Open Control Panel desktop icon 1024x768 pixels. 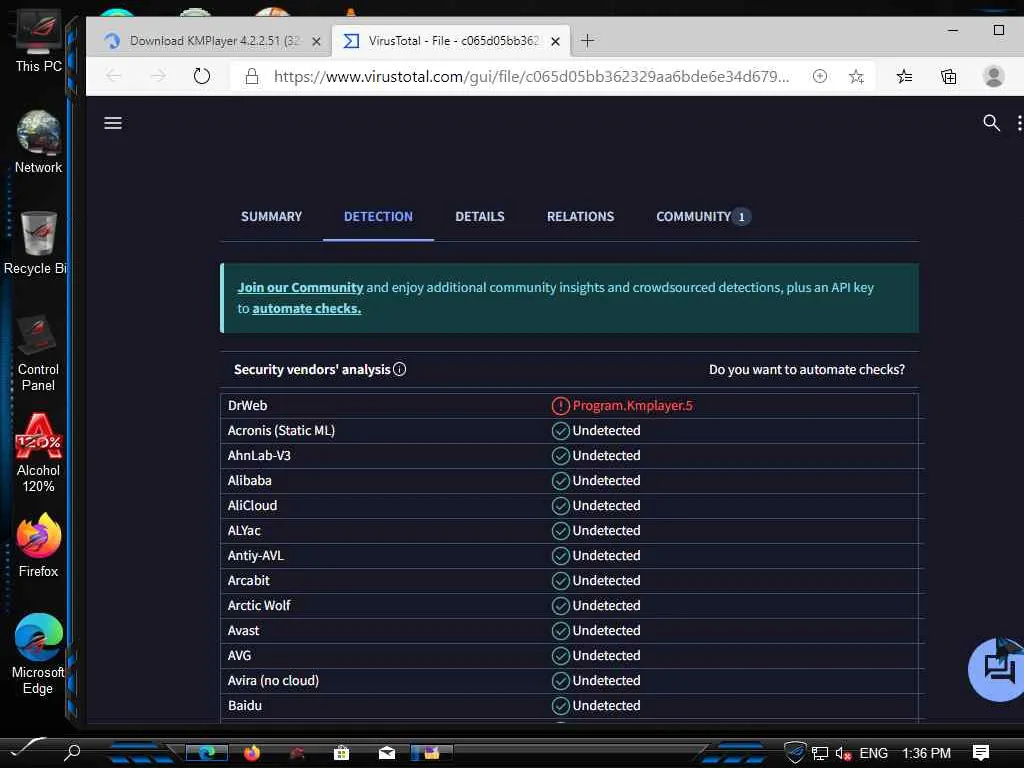point(38,353)
